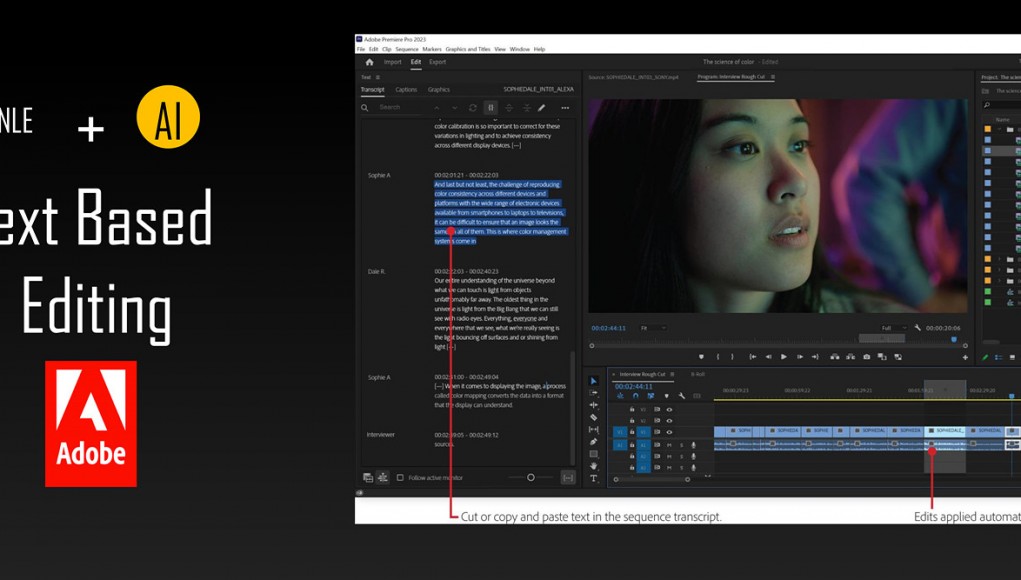Viewport: 1021px width, 580px height.
Task: Click the Lift button in Program monitor
Action: coord(835,357)
